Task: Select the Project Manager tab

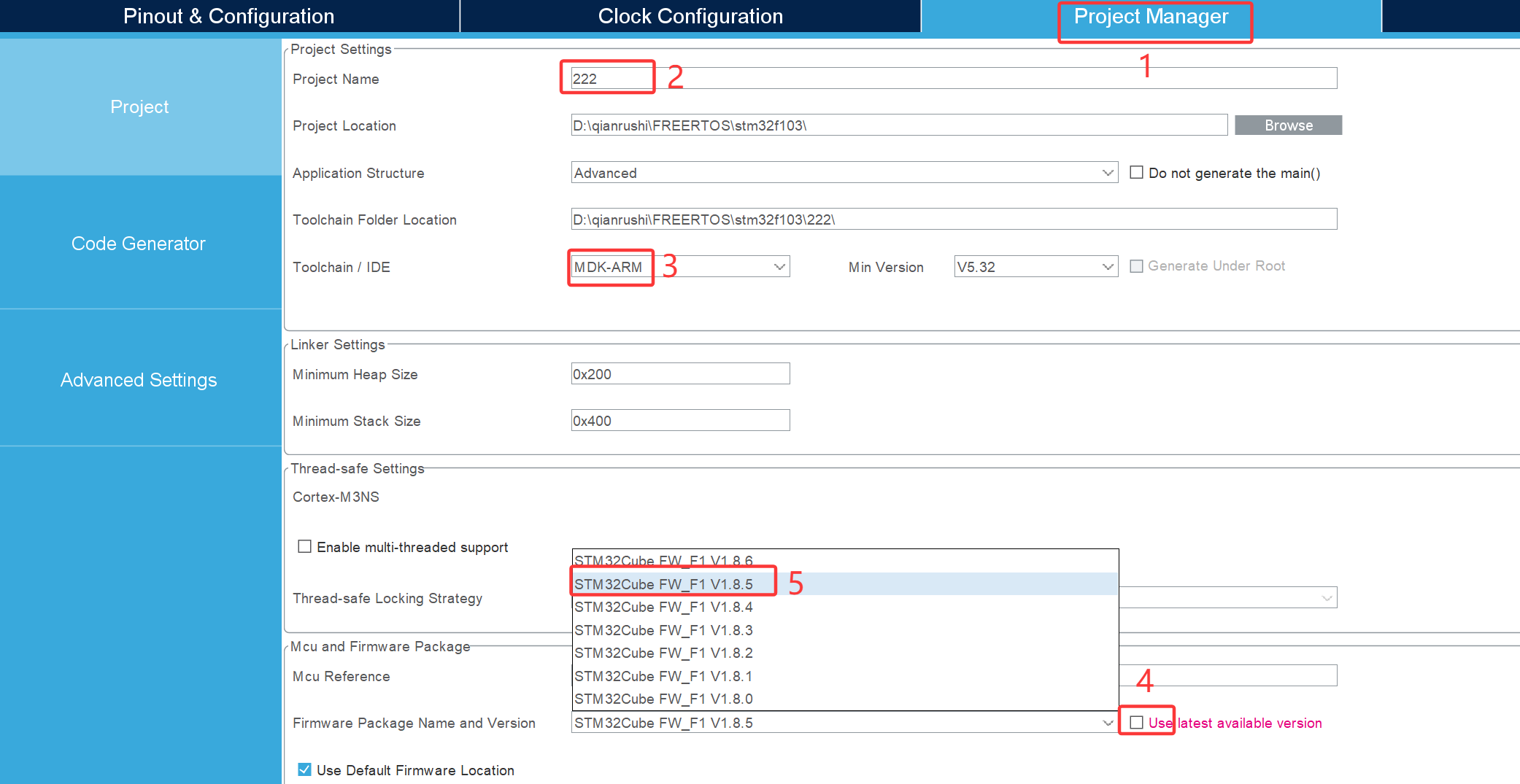Action: pos(1151,16)
